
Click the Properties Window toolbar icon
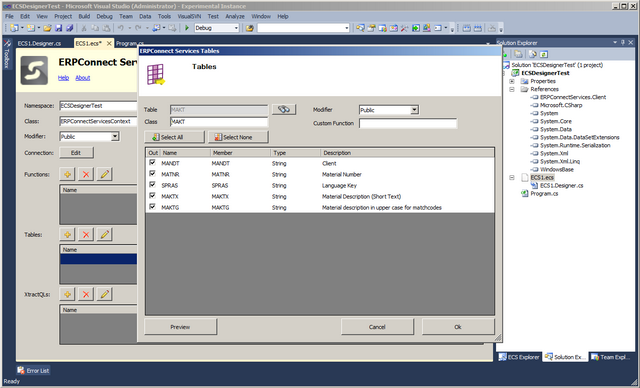point(371,28)
